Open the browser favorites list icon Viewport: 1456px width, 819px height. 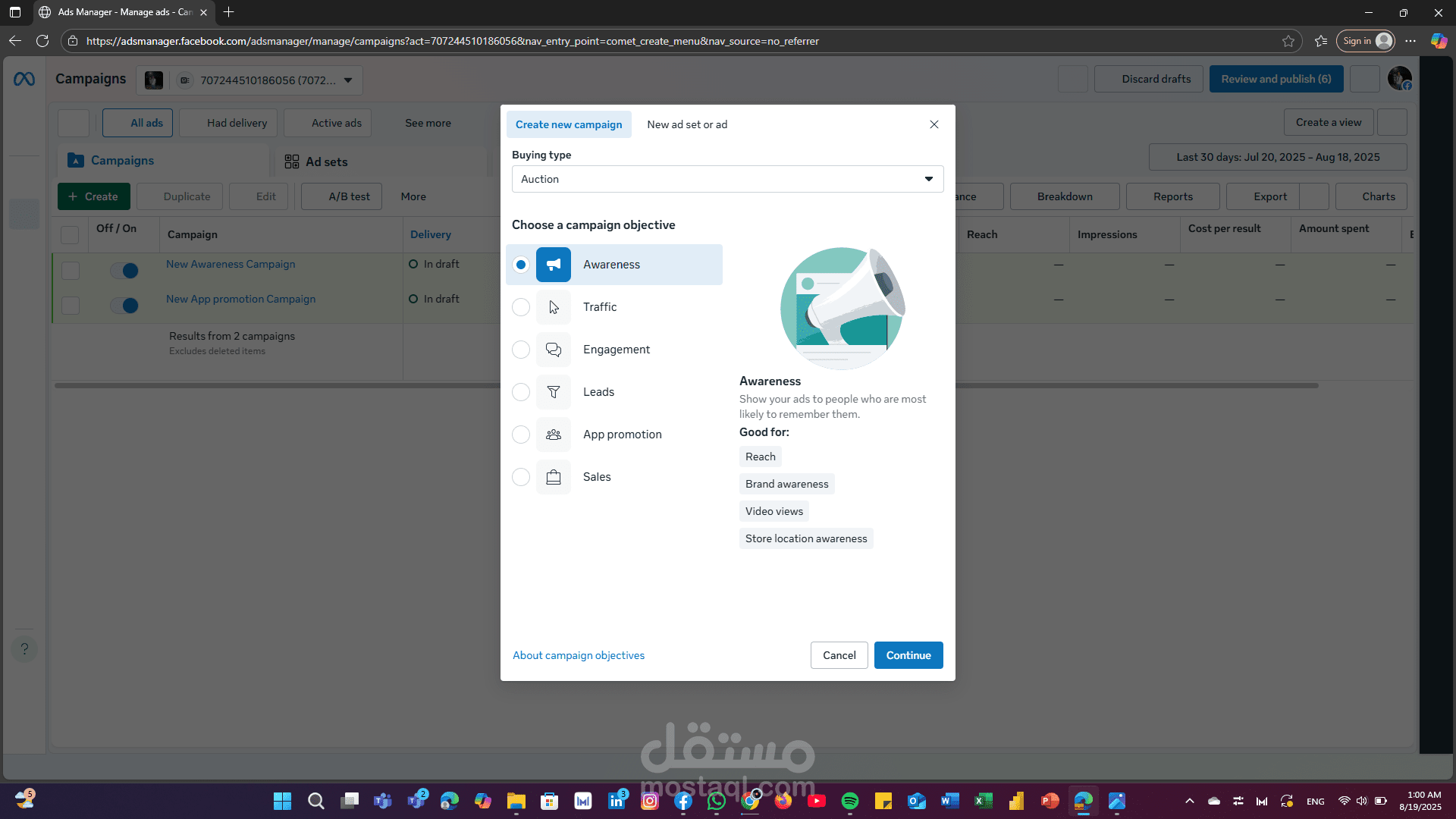click(x=1321, y=41)
